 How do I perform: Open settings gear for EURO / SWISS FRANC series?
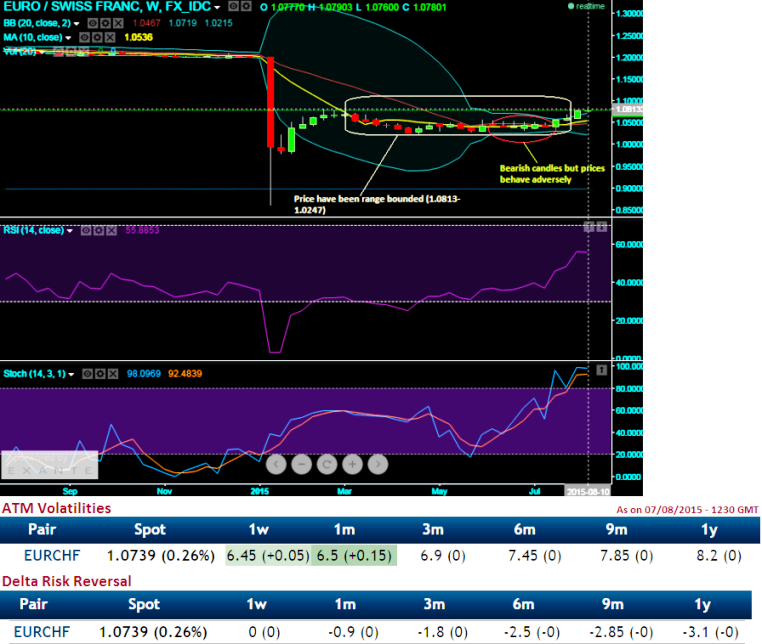pyautogui.click(x=246, y=7)
